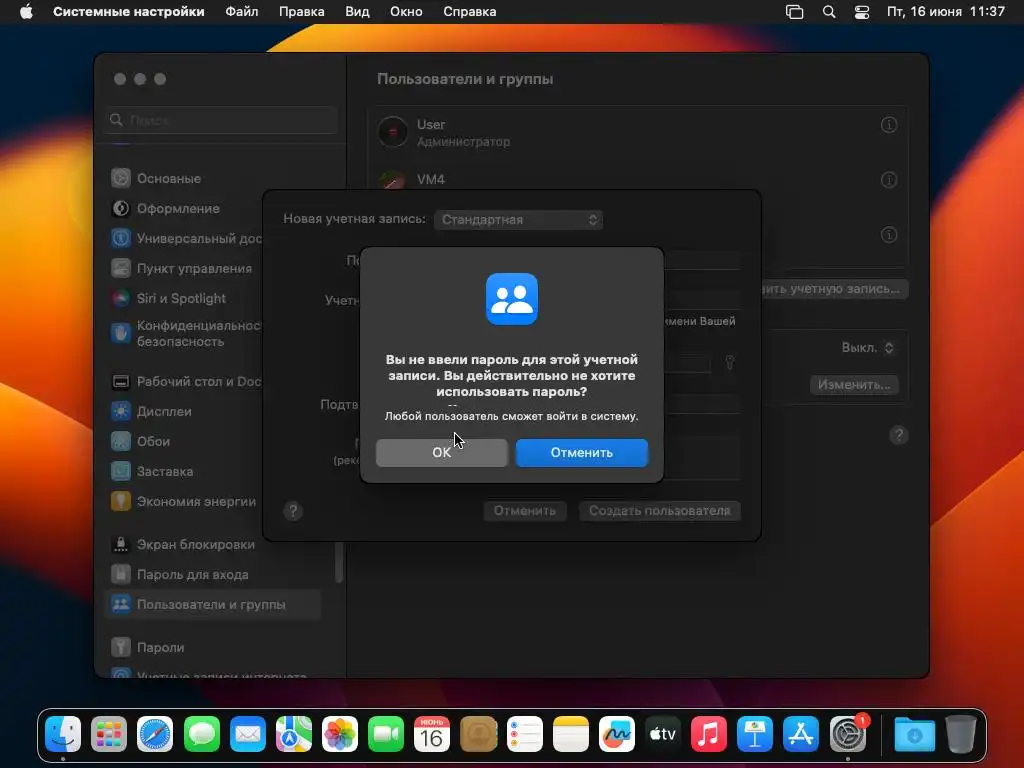Click the gray Отменить button in sheet

coord(524,511)
